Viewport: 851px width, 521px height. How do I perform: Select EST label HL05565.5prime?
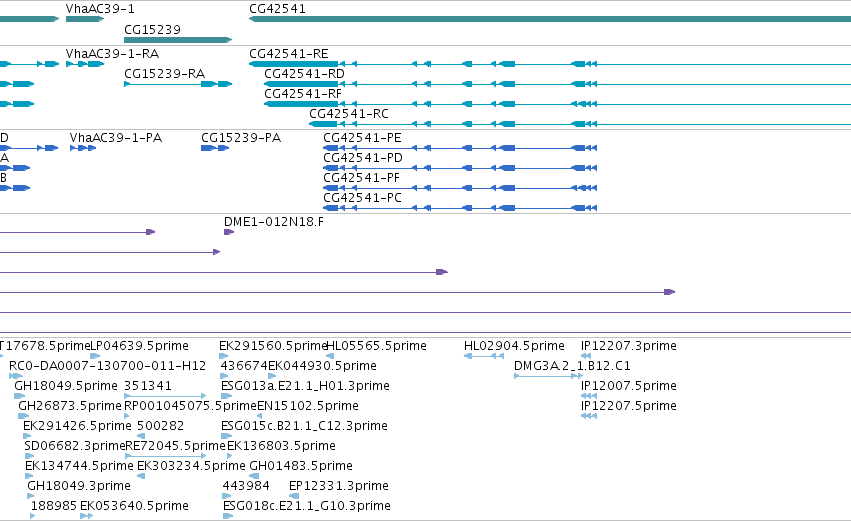pyautogui.click(x=377, y=346)
